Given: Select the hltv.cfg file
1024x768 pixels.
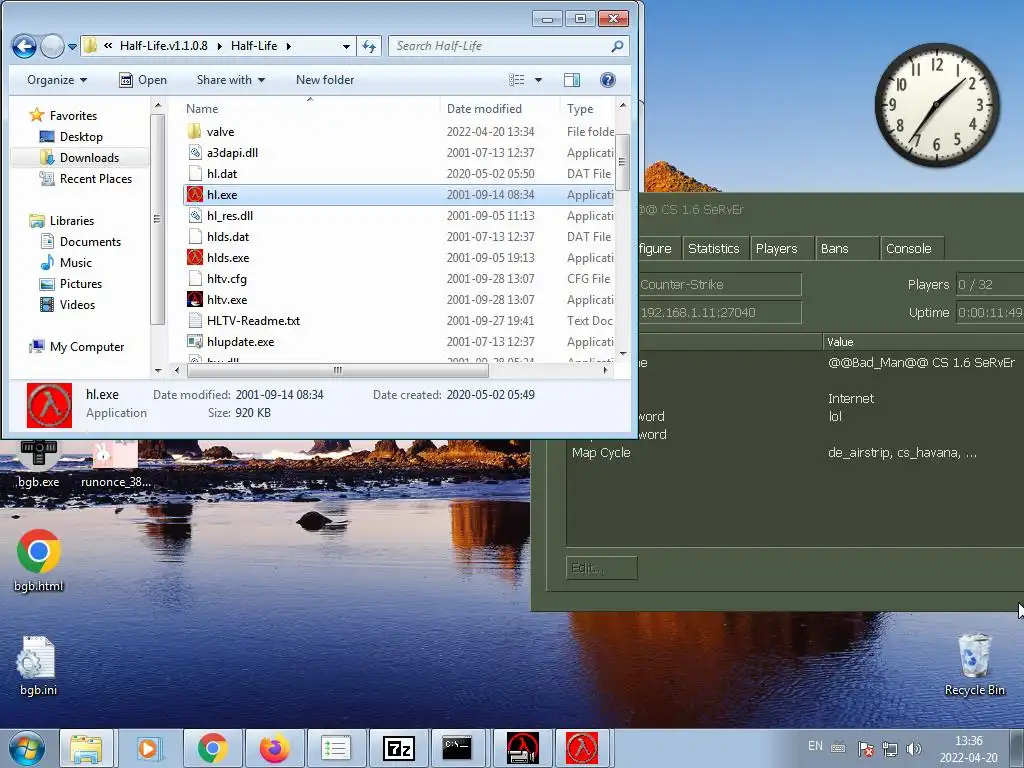Looking at the screenshot, I should [226, 279].
